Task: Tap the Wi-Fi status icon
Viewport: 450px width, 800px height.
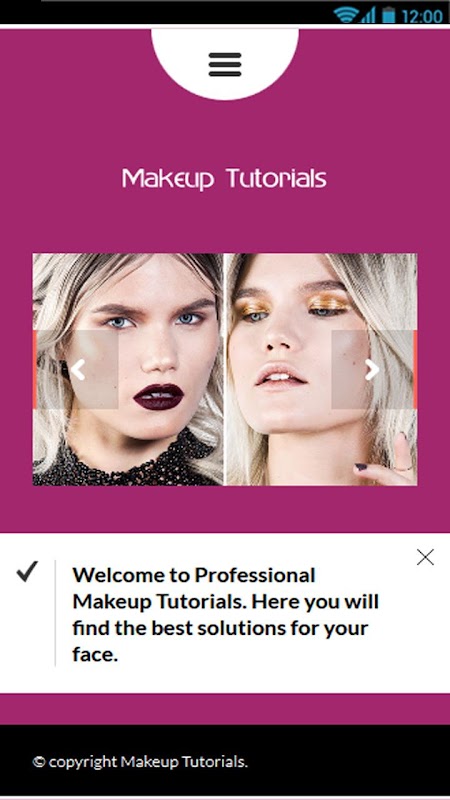Action: pyautogui.click(x=345, y=15)
